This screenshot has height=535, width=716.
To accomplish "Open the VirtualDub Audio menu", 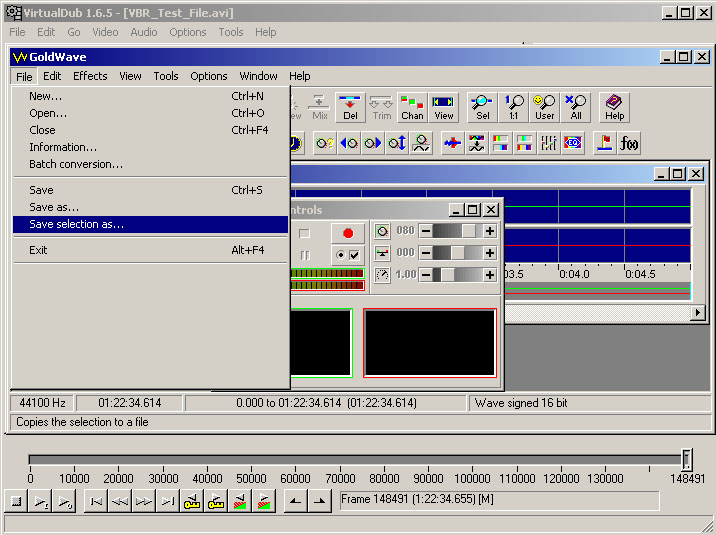I will point(144,32).
